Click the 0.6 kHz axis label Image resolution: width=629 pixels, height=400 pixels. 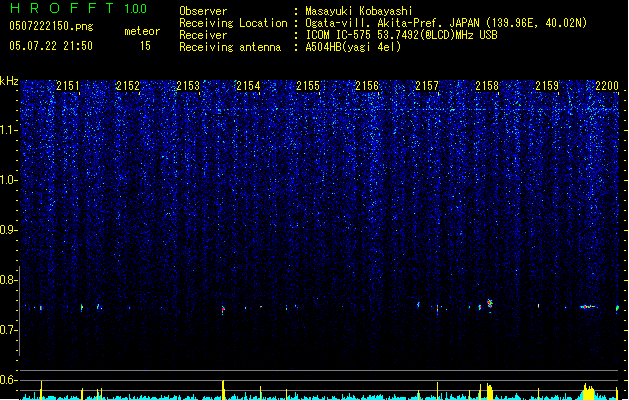[9, 380]
